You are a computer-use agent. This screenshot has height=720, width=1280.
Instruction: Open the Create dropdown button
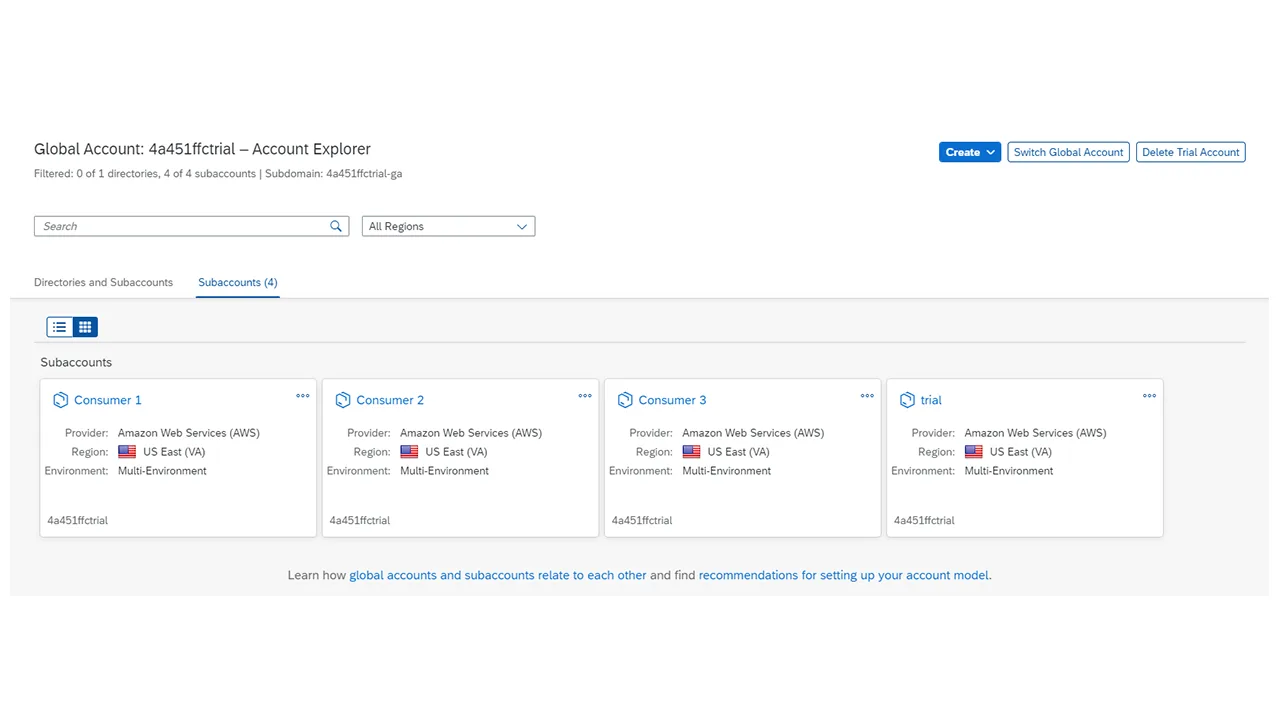coord(970,152)
